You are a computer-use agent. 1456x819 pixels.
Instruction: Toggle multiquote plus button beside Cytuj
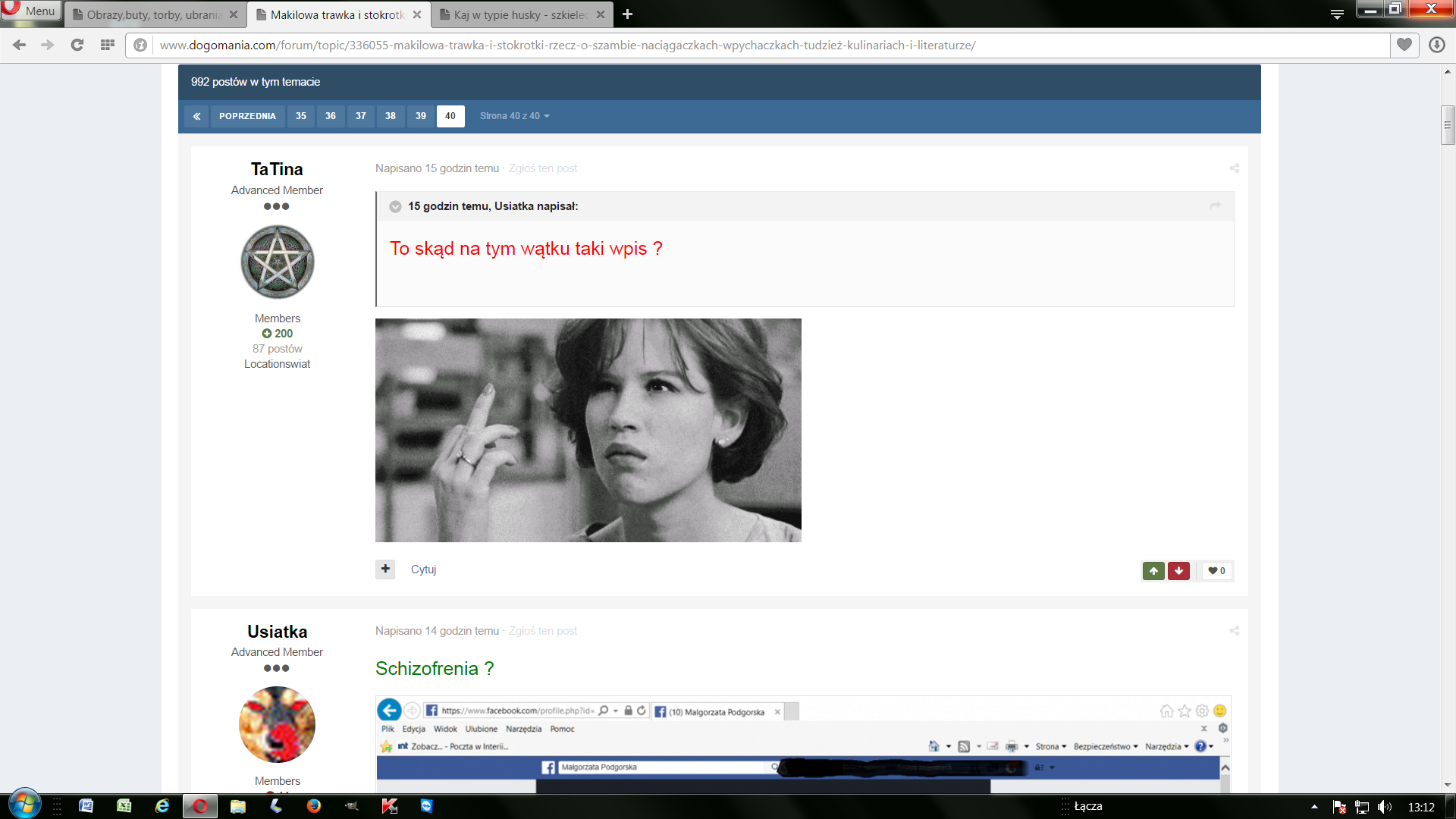tap(385, 569)
